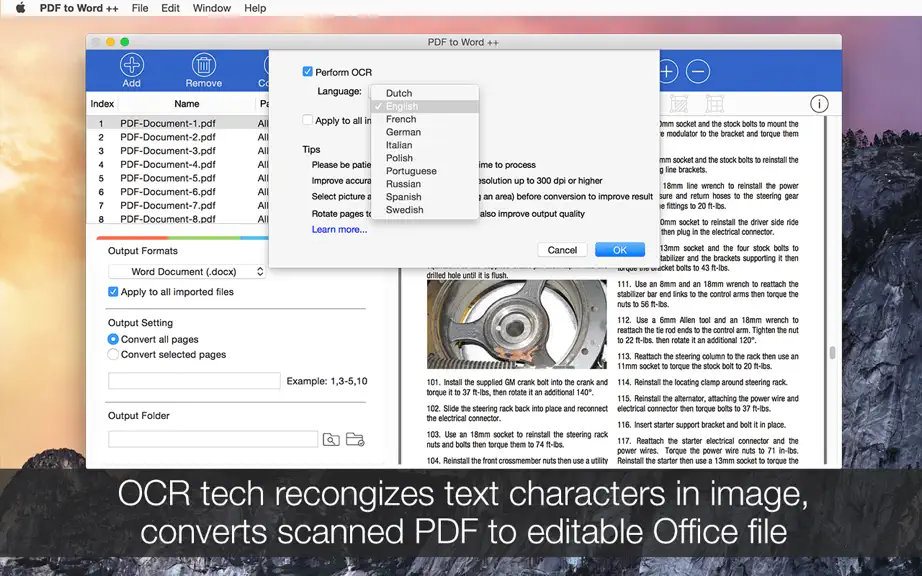Select PDF-Document-1.pdf row
Screen dimensions: 922x576
coord(178,123)
